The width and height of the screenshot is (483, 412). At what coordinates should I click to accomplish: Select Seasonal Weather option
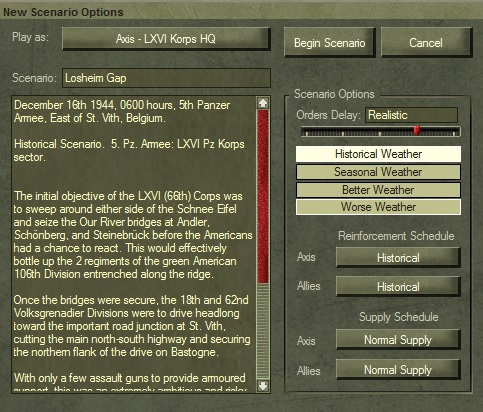click(x=378, y=172)
